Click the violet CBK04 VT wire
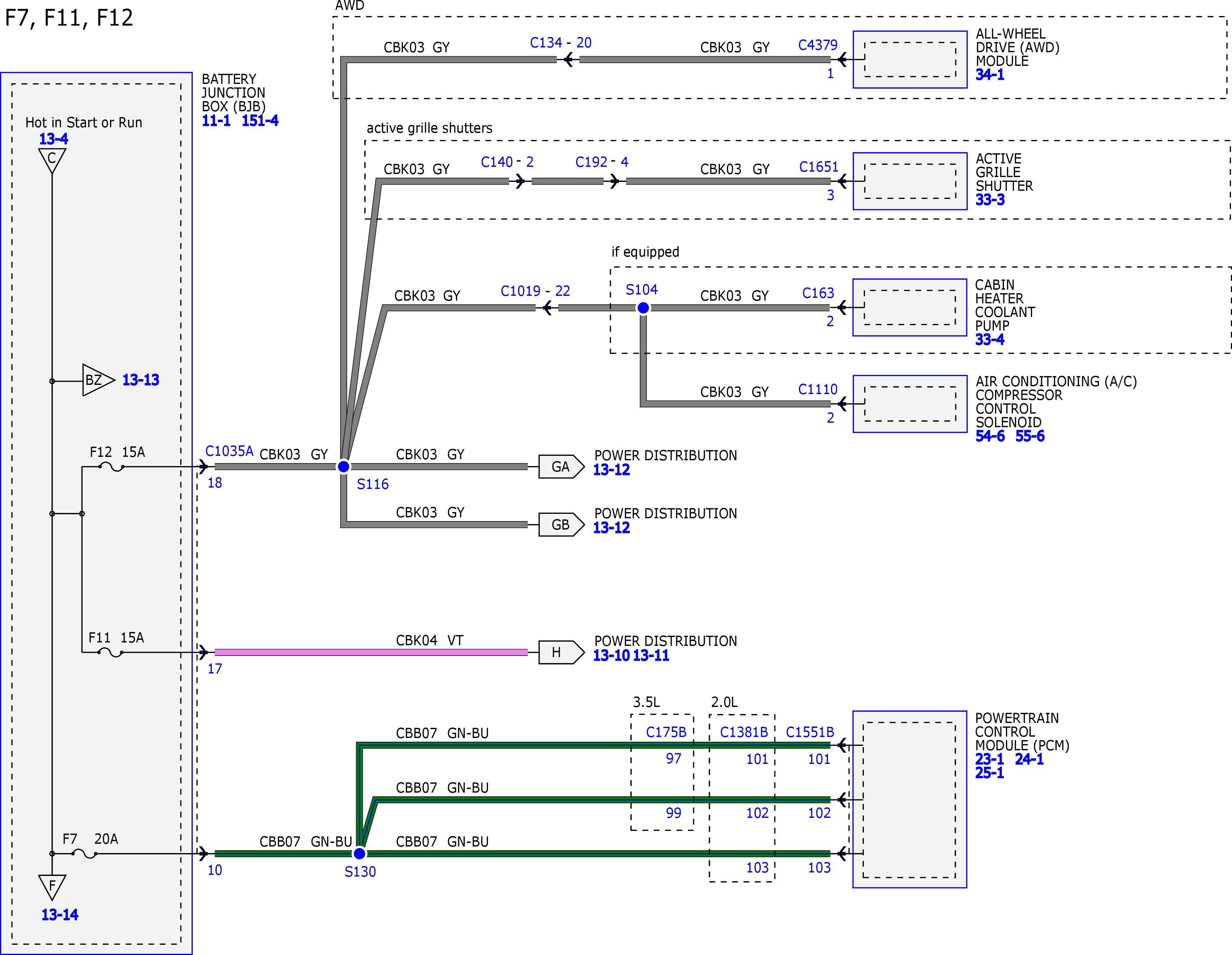The image size is (1232, 955). pos(371,652)
